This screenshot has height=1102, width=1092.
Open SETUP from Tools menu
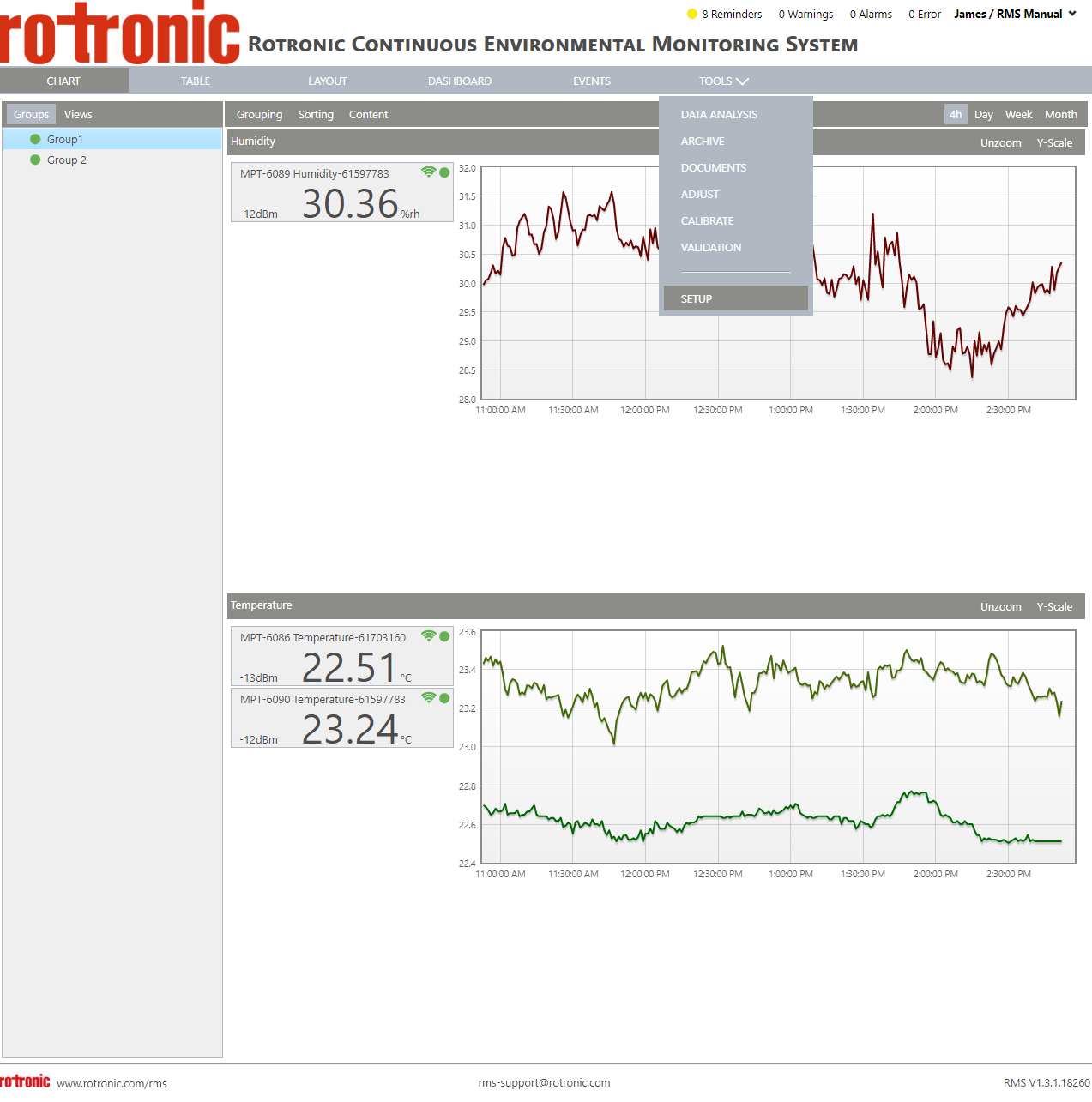click(736, 298)
